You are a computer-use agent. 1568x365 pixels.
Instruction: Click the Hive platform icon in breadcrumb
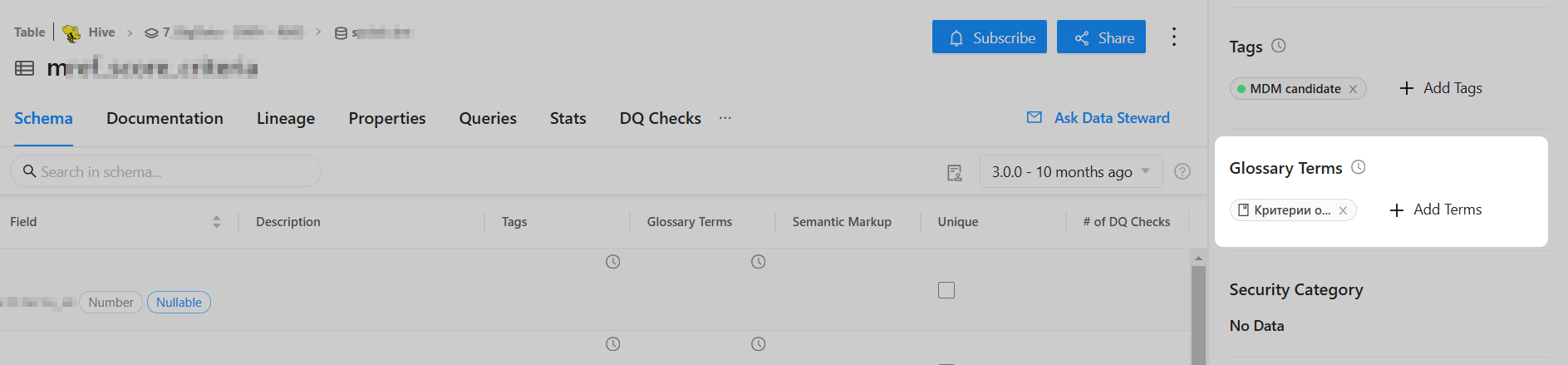[71, 32]
